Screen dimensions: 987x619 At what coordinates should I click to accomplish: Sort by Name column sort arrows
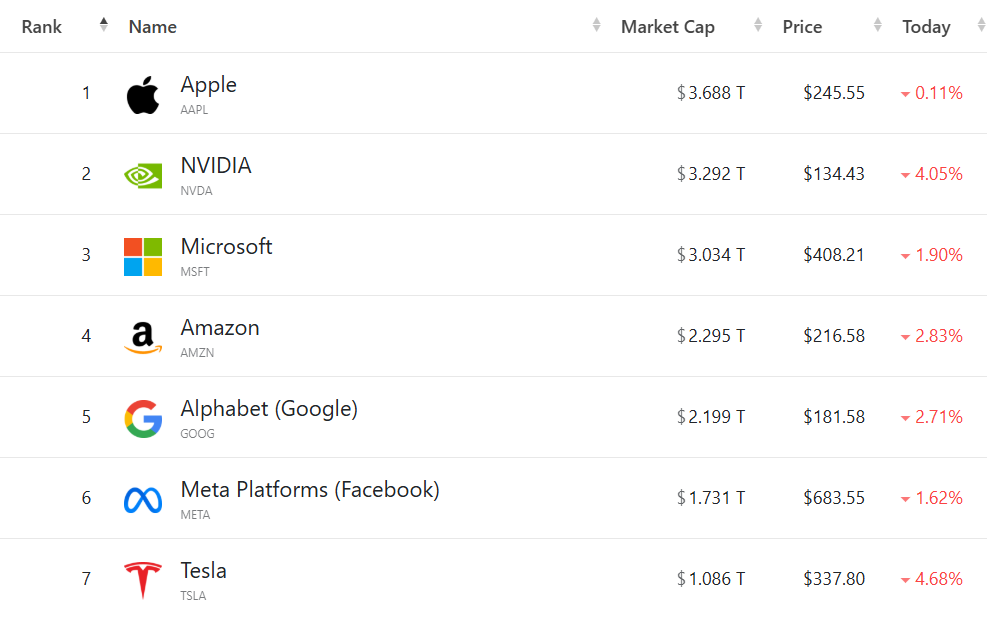tap(596, 26)
